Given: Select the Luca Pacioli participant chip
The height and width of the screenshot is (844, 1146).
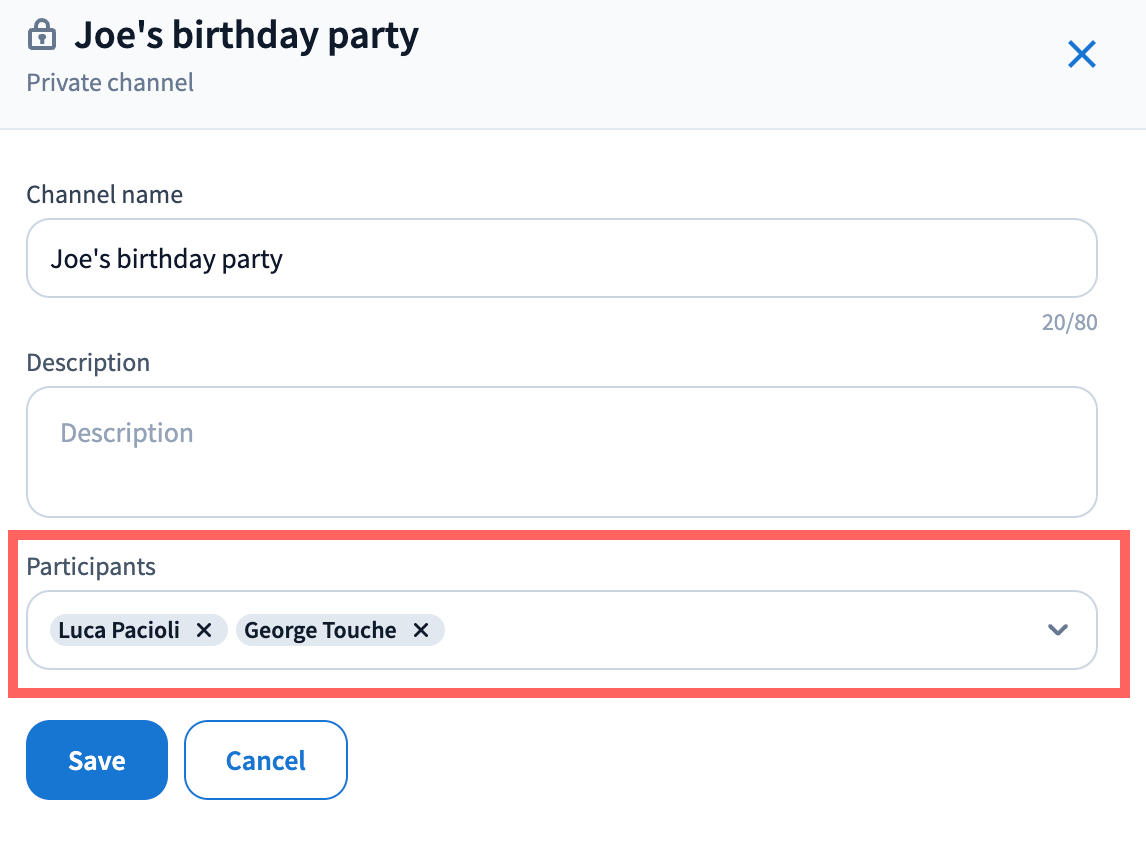Looking at the screenshot, I should [119, 630].
